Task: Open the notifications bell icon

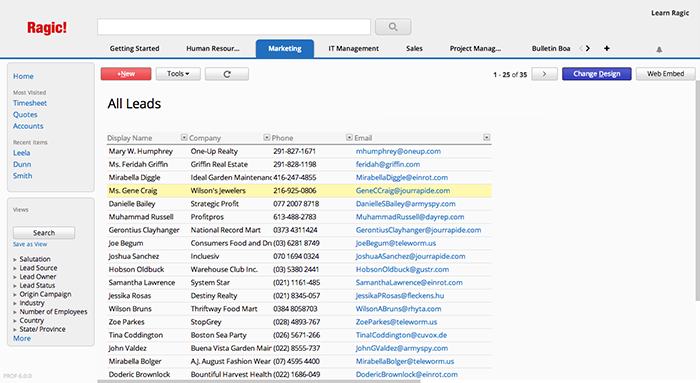Action: [x=659, y=49]
